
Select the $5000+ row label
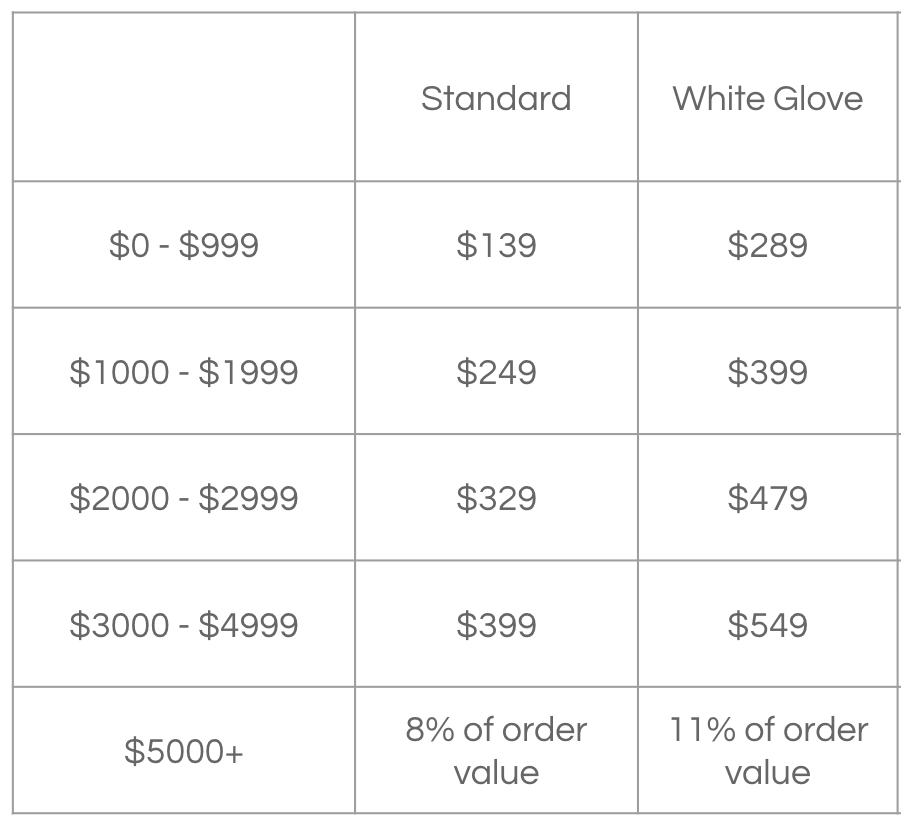[184, 751]
